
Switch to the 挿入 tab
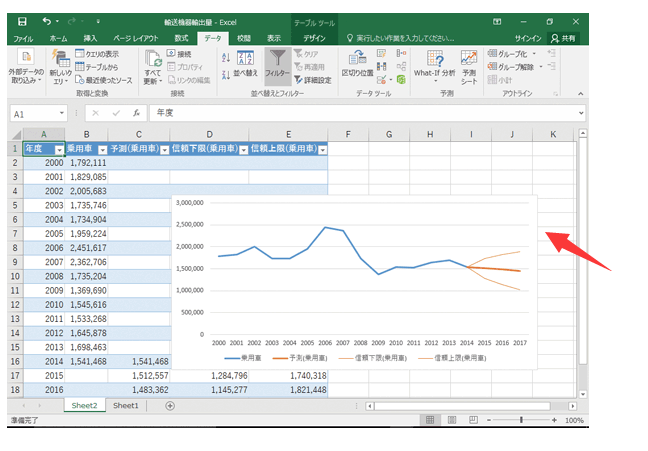click(x=90, y=38)
